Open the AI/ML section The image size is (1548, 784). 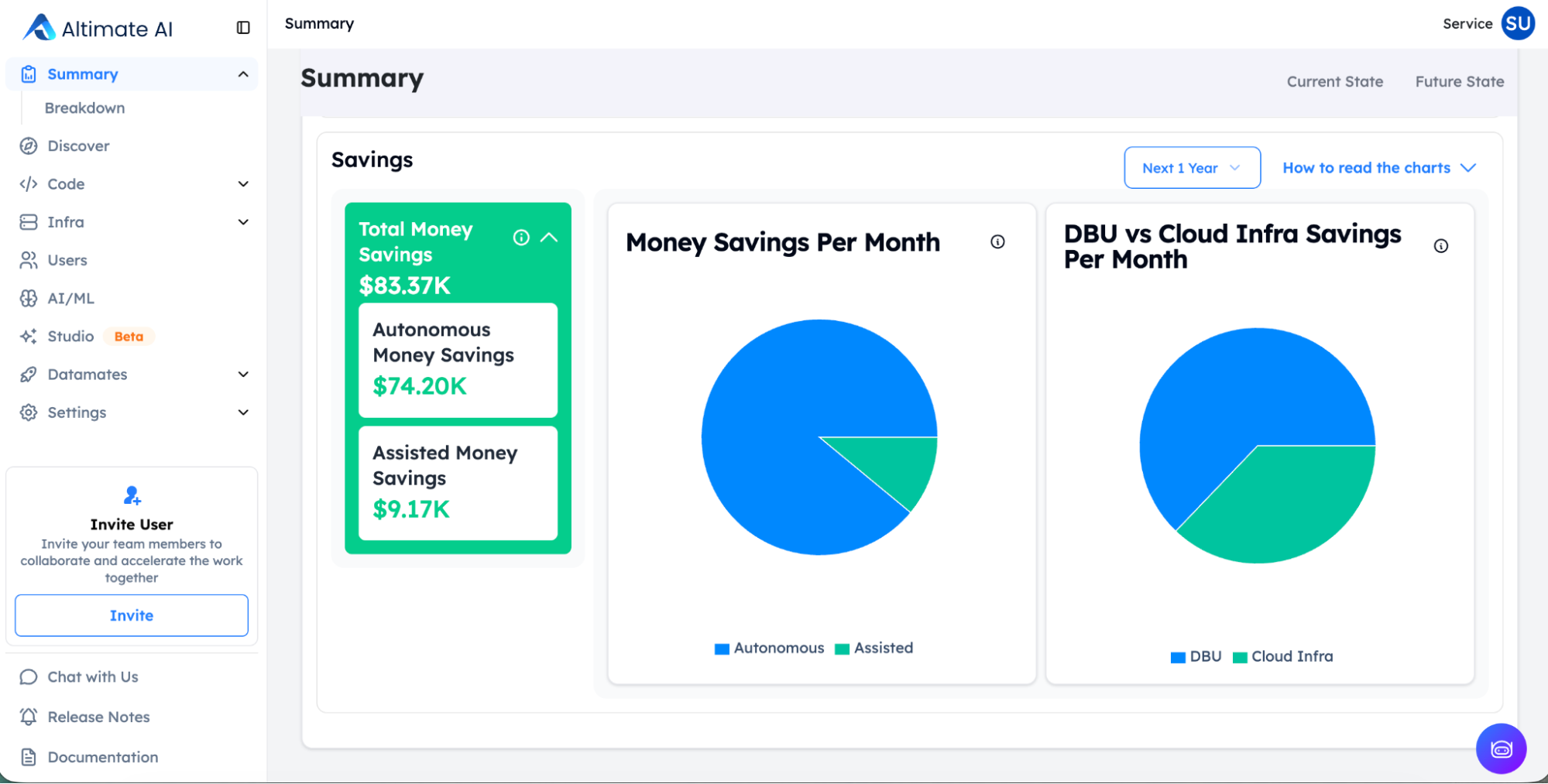tap(70, 298)
